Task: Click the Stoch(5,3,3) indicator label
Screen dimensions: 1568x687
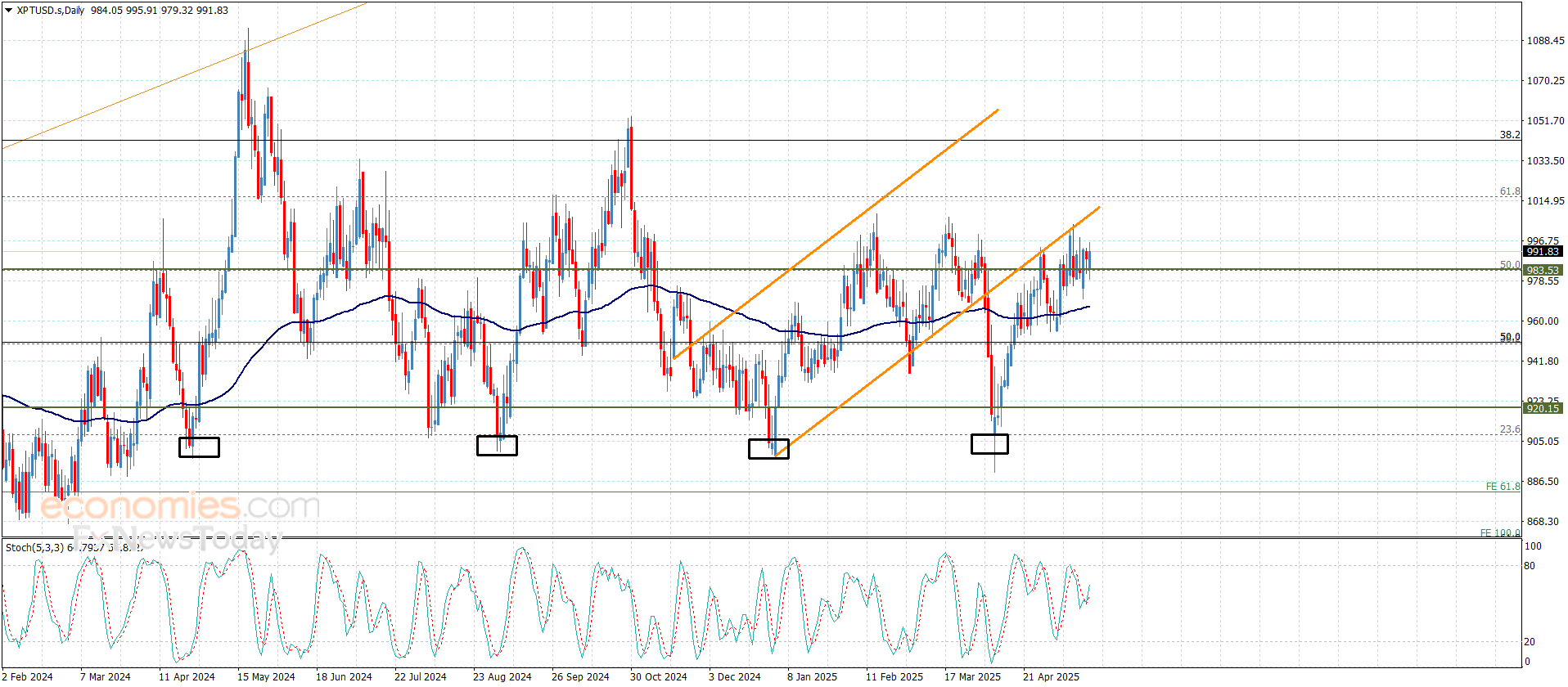Action: coord(34,547)
